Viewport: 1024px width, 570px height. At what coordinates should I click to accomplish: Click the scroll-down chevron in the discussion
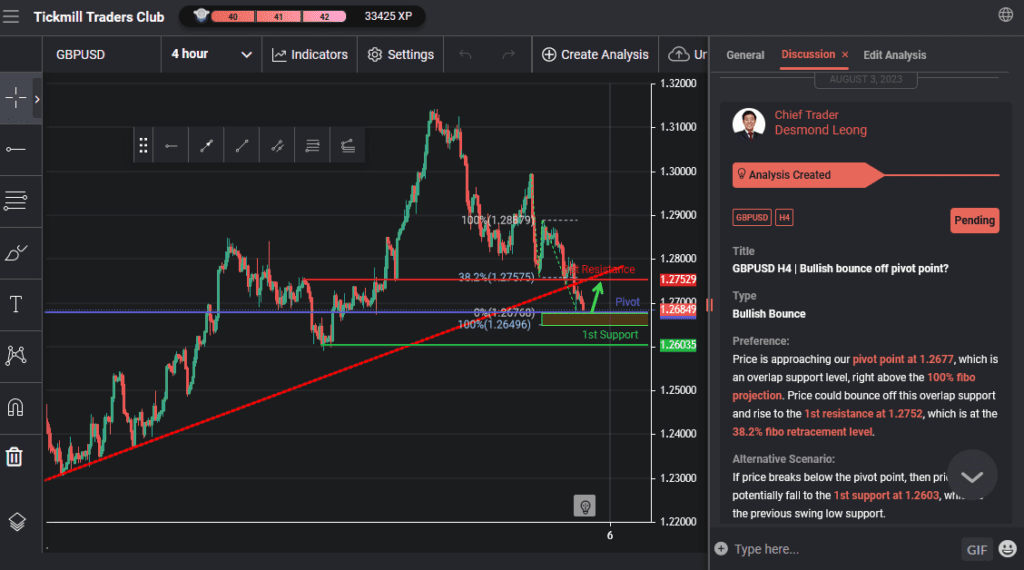click(x=972, y=476)
